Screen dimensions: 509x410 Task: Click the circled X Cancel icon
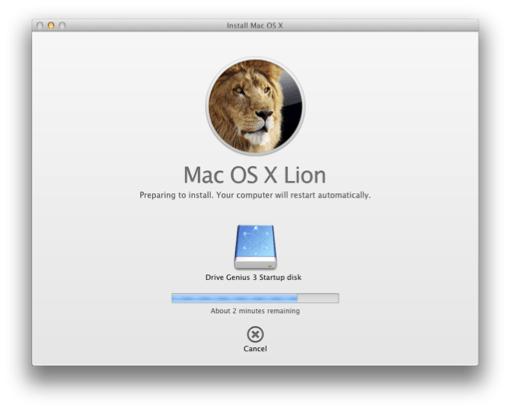[x=255, y=334]
